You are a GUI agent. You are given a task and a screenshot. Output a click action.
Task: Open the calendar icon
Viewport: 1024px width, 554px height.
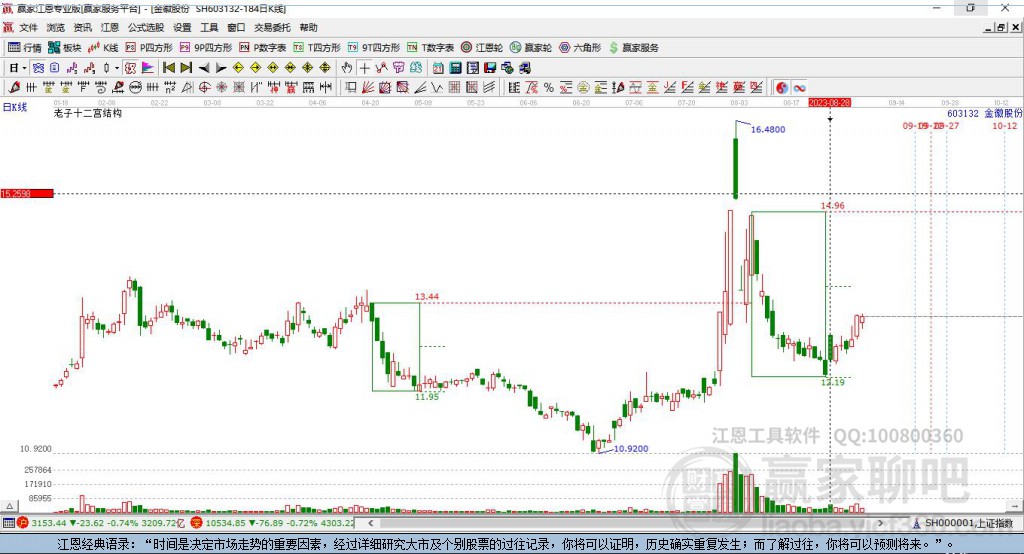click(438, 68)
